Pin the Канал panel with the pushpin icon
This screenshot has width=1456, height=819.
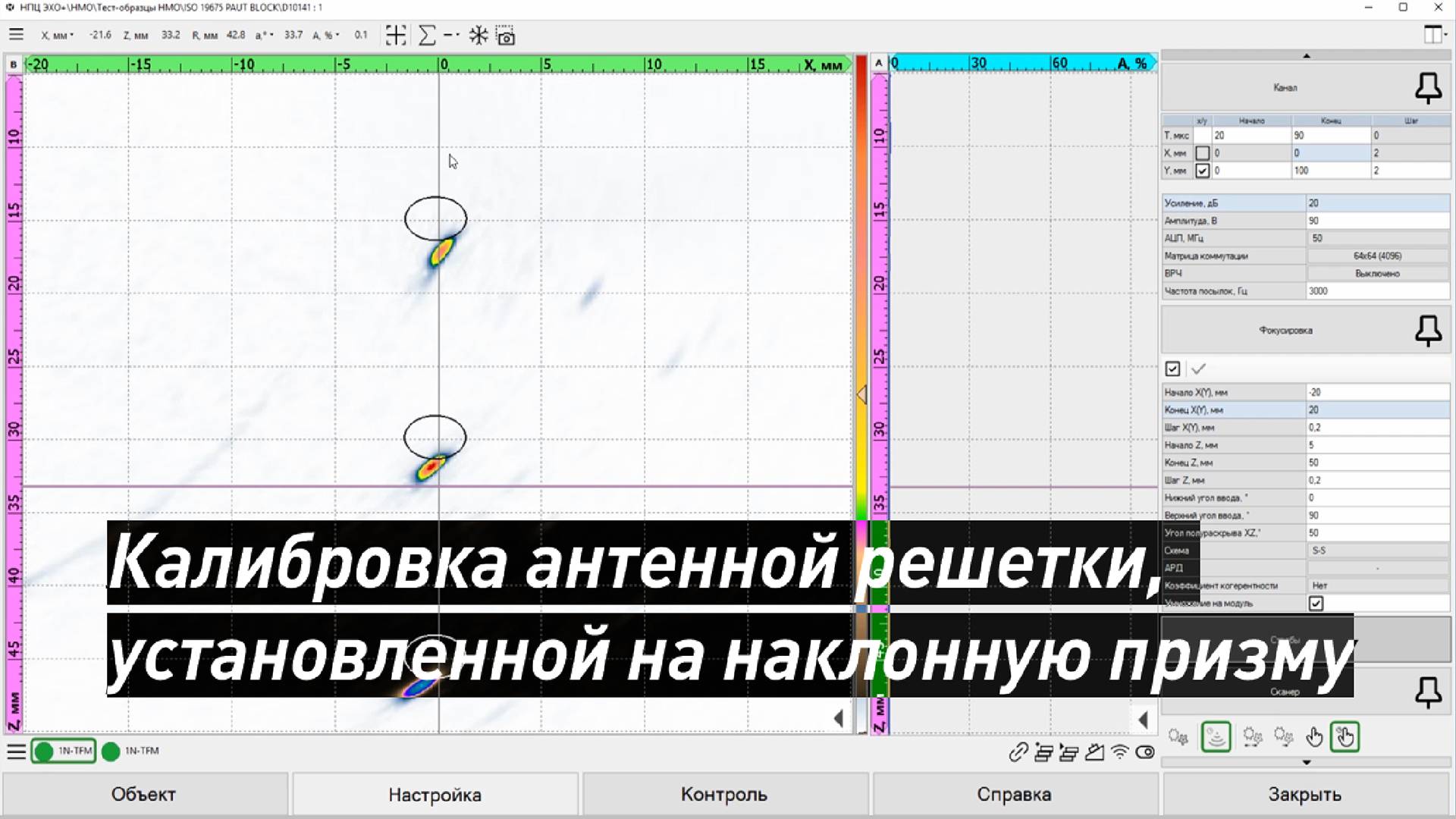coord(1428,87)
